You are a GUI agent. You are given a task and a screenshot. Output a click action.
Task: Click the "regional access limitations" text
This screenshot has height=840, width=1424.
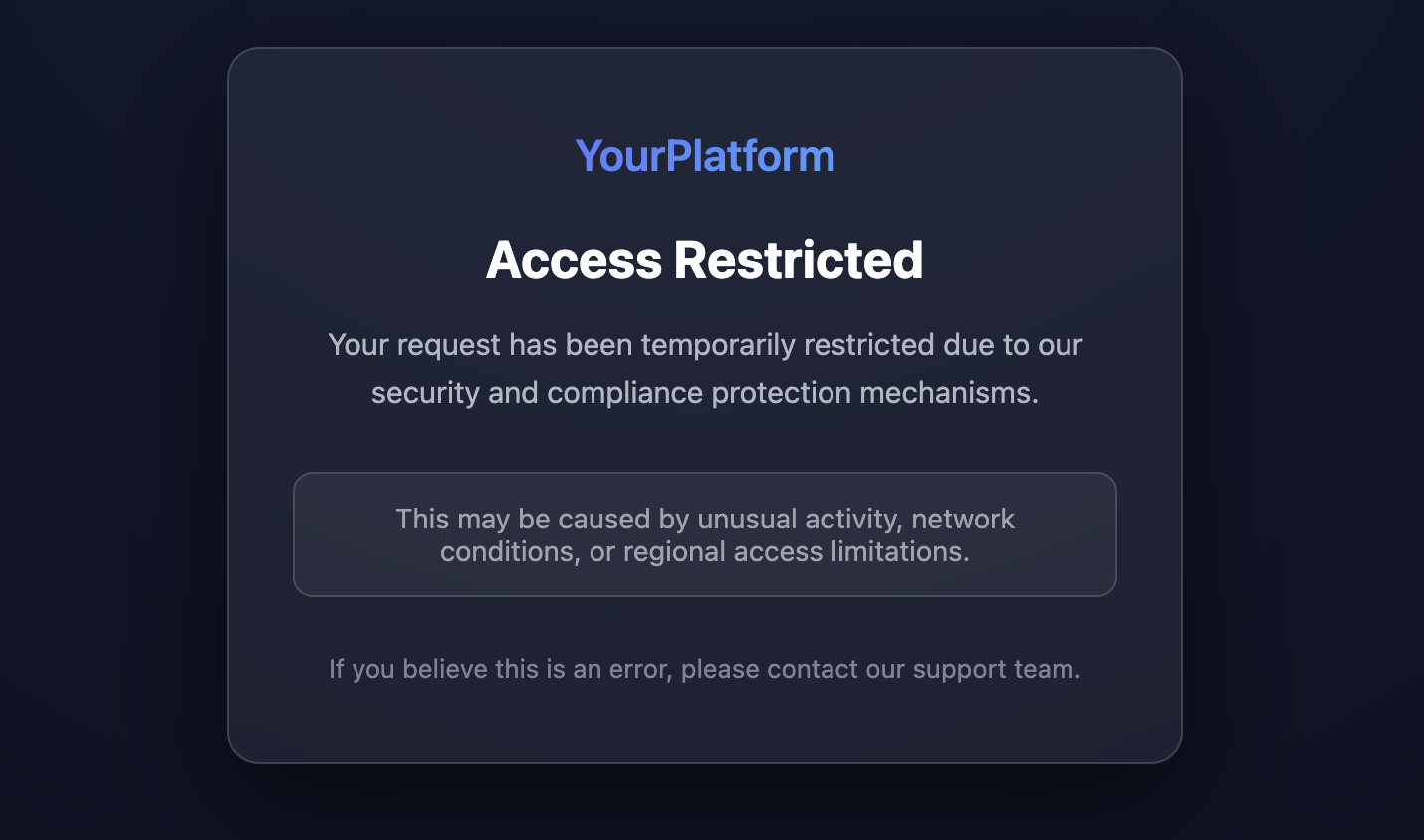pos(796,552)
